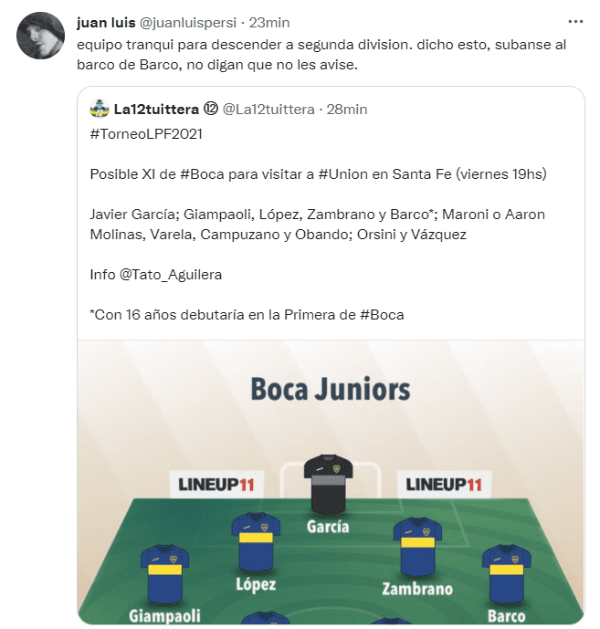Click La12tuittera's small avatar icon
Image resolution: width=600 pixels, height=629 pixels.
pyautogui.click(x=98, y=108)
